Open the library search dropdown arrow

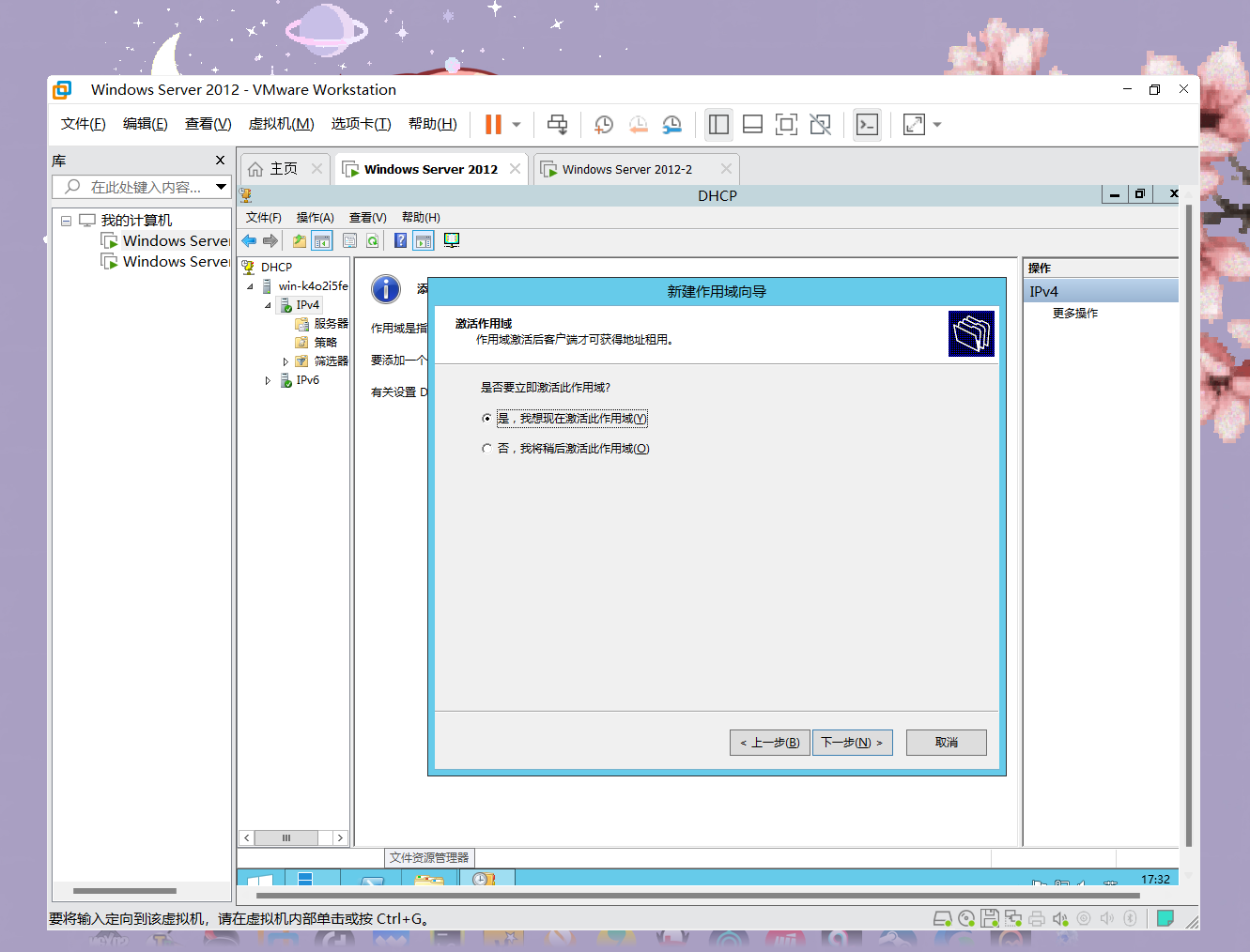pyautogui.click(x=222, y=187)
